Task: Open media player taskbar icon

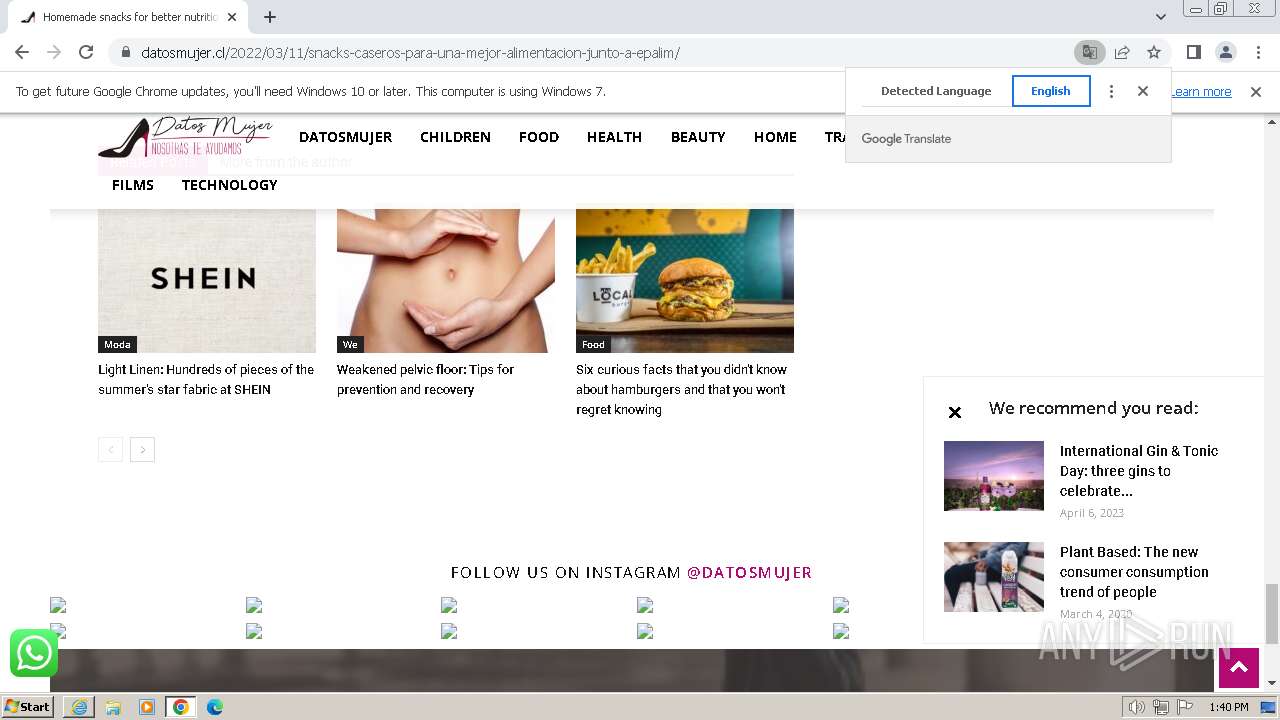Action: [x=147, y=707]
